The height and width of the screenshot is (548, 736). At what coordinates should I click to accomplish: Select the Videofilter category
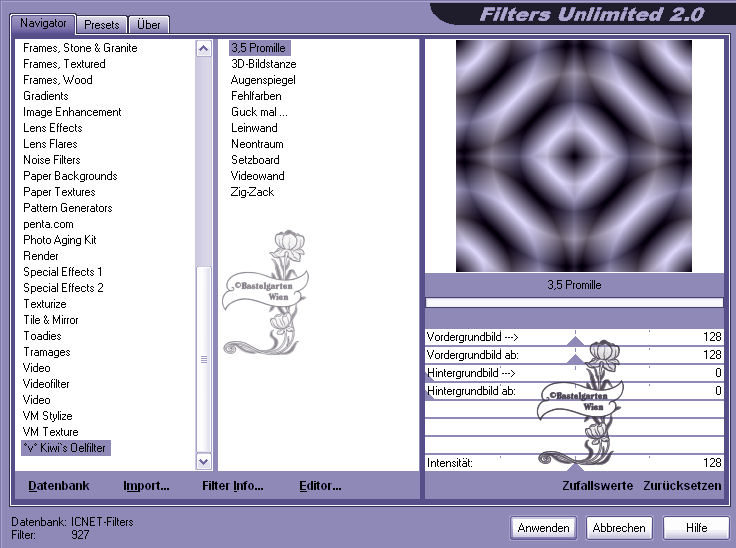pyautogui.click(x=46, y=384)
